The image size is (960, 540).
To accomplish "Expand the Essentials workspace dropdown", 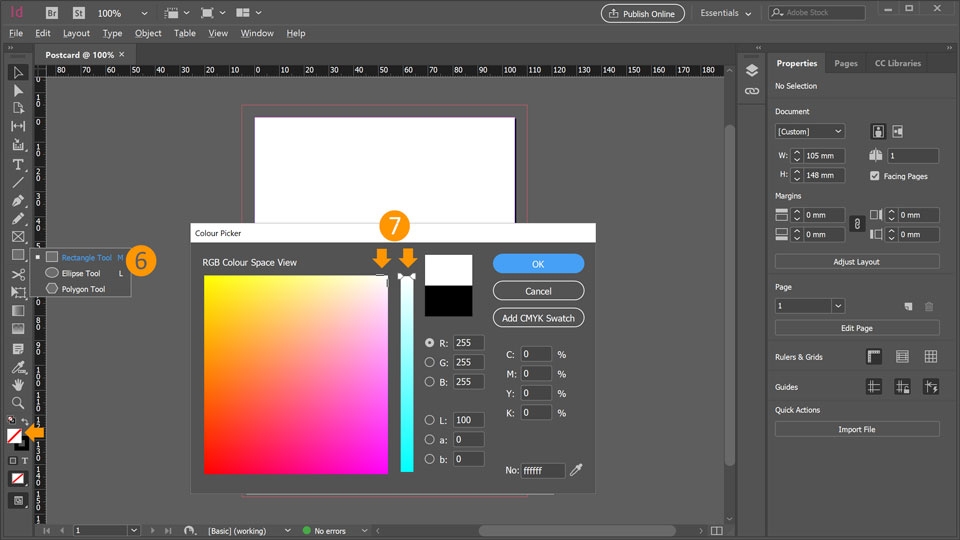I will (726, 13).
